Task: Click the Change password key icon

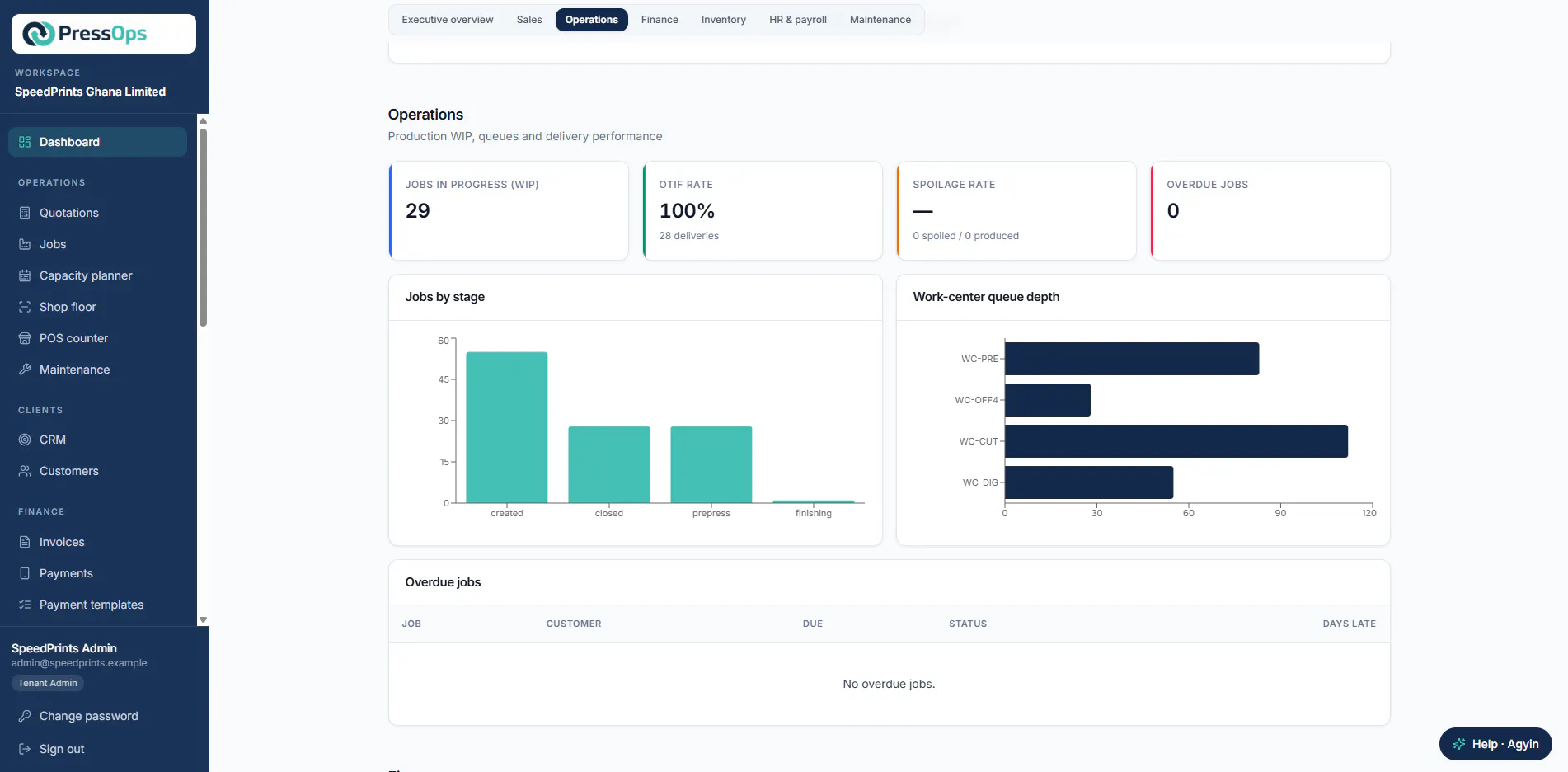Action: 25,716
